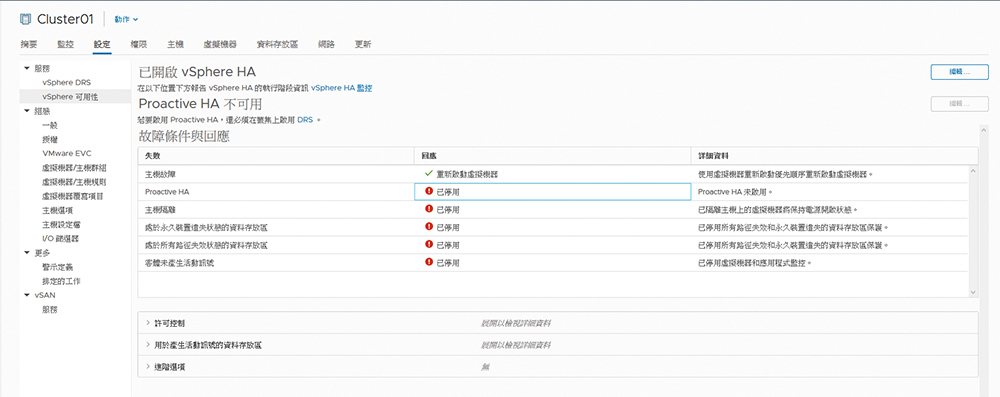Click 重新啟動虛擬機器 response text
The width and height of the screenshot is (1000, 397).
[x=467, y=174]
